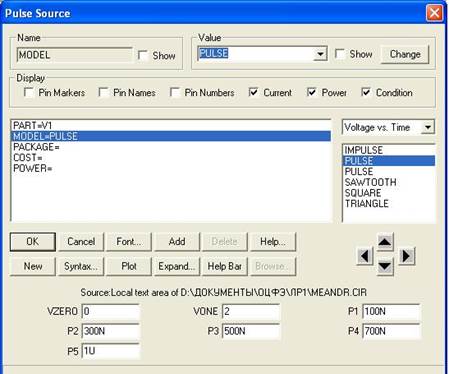Click the Plot button

click(x=129, y=266)
